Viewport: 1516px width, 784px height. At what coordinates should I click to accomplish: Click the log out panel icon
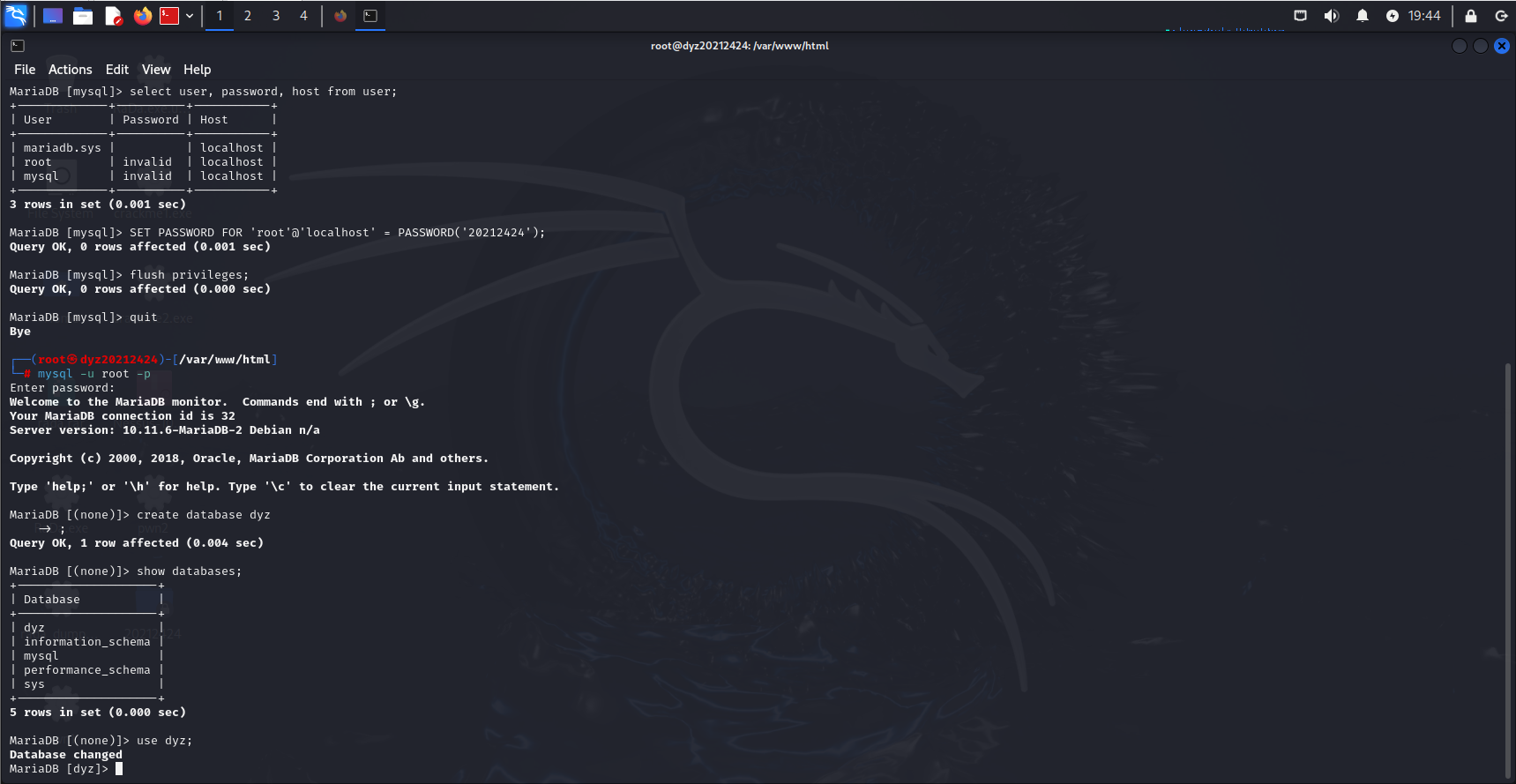click(x=1501, y=16)
